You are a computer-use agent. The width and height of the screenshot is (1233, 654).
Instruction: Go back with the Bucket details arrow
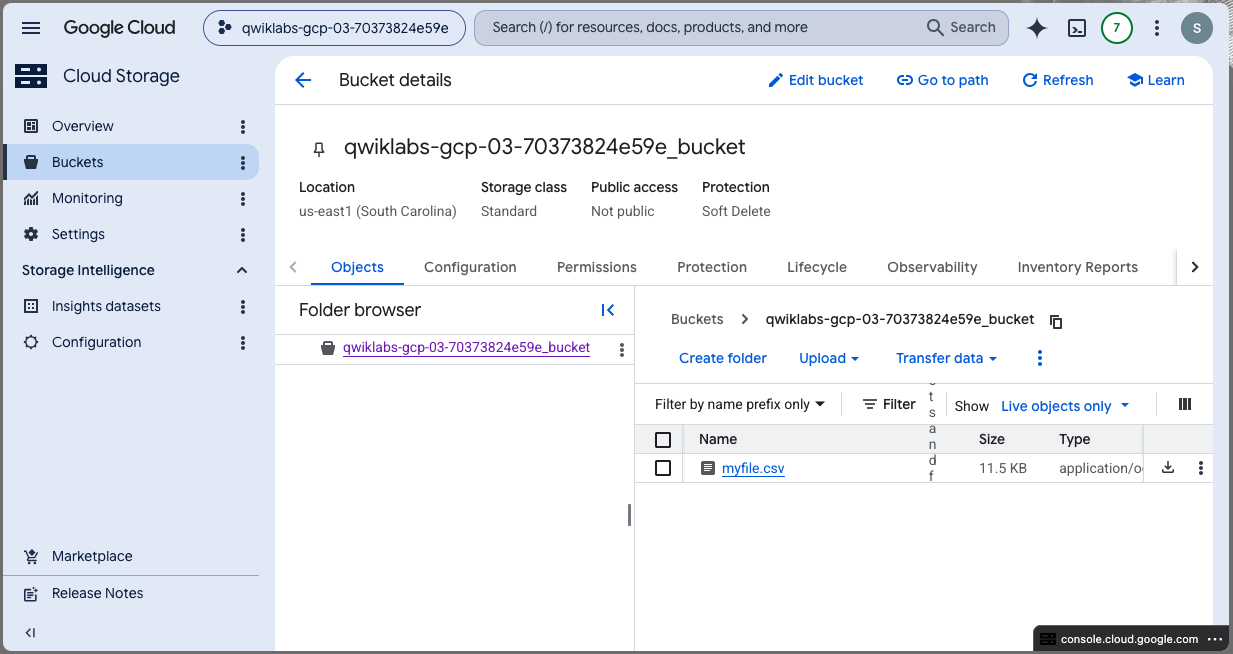(x=303, y=80)
